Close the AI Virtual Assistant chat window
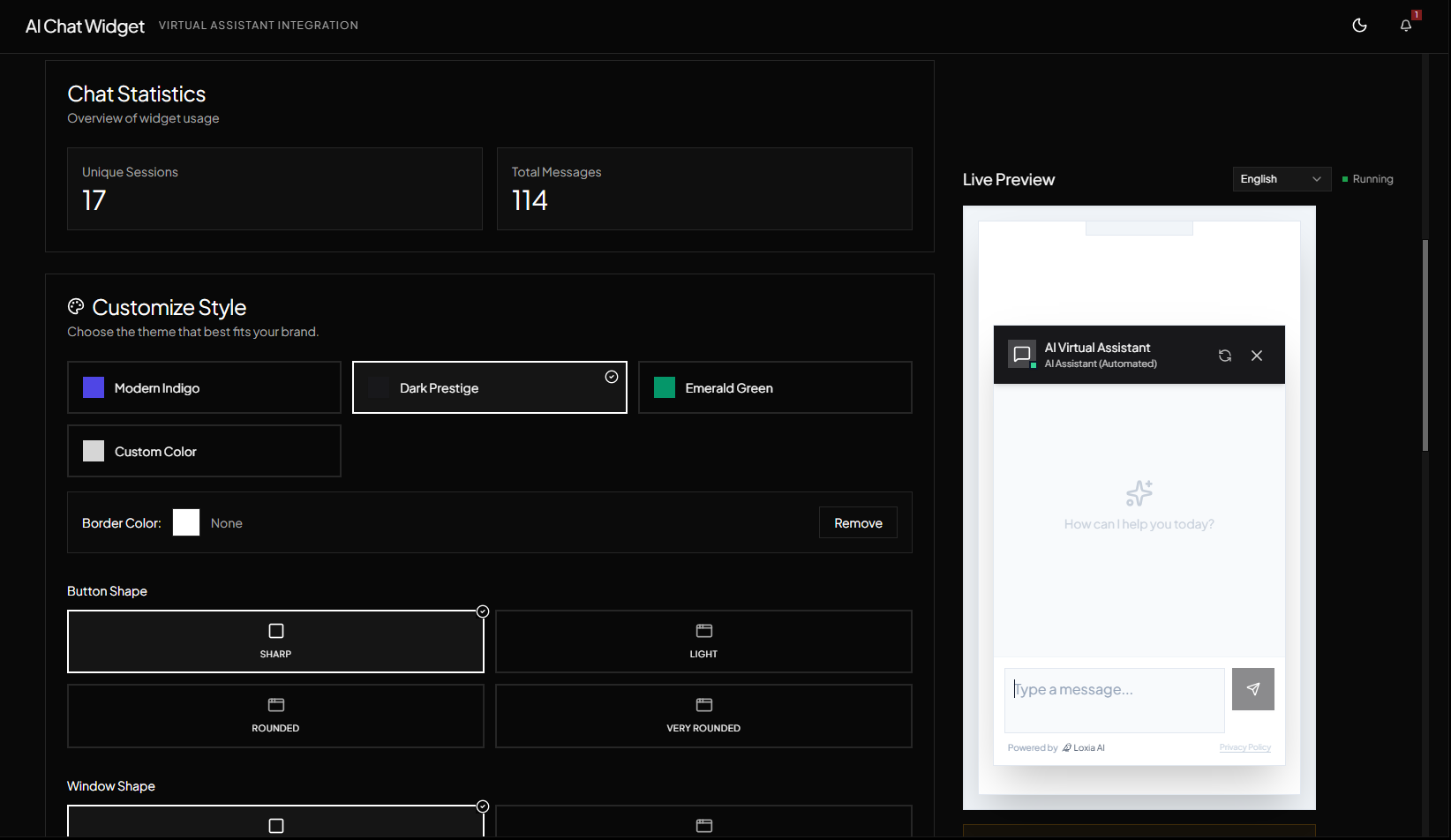 1257,356
